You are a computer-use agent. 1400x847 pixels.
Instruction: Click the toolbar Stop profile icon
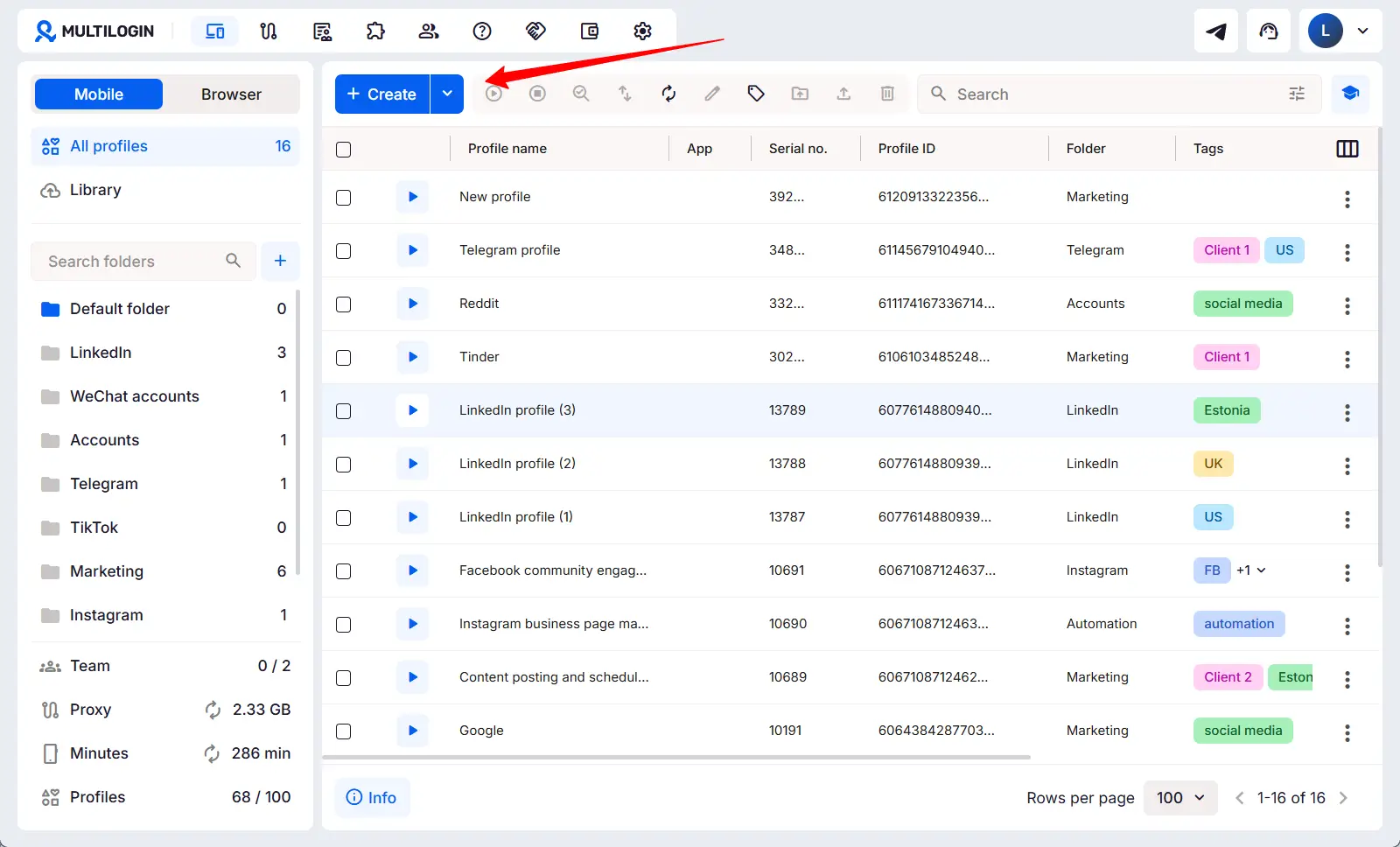coord(537,94)
